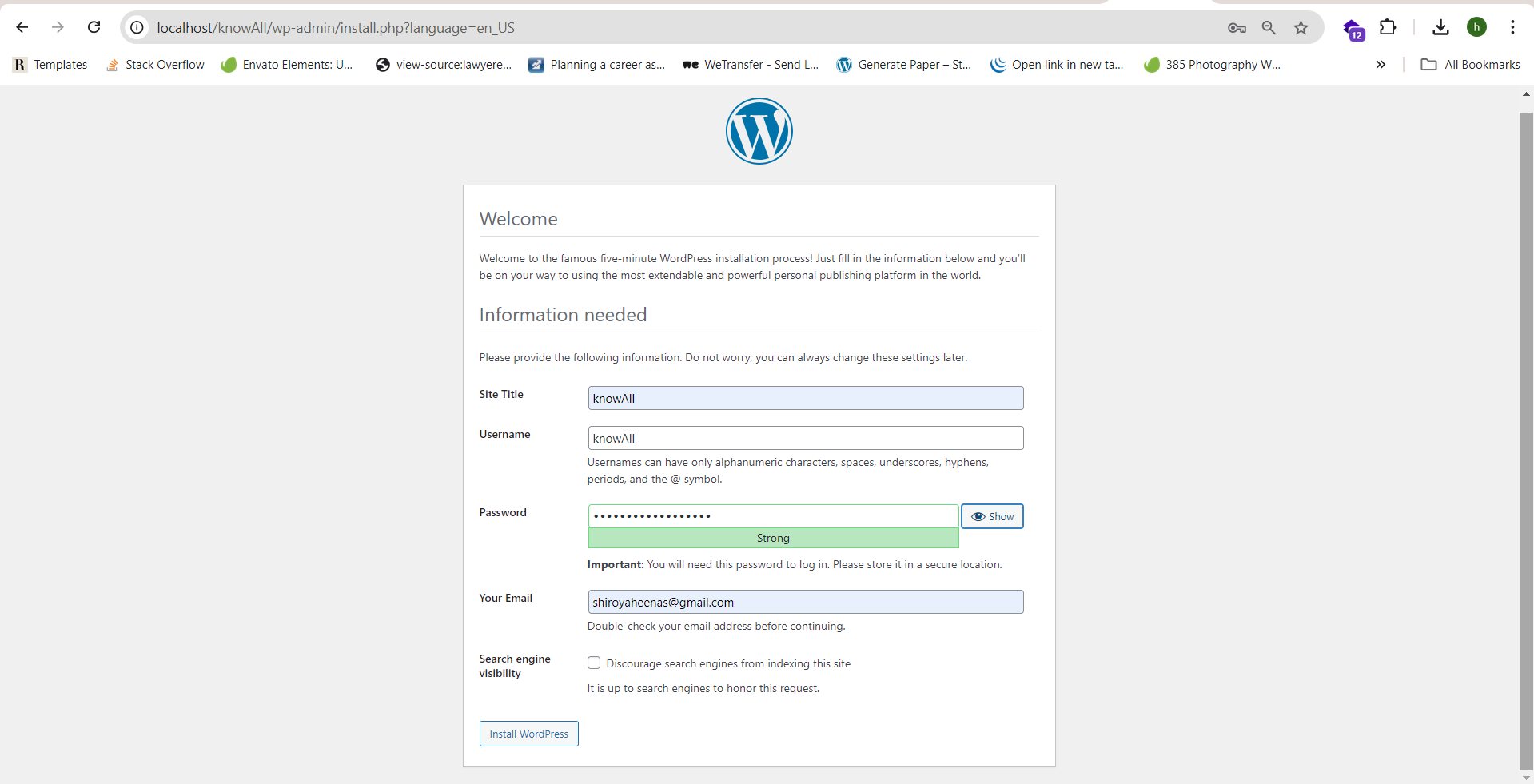Toggle the bookmark star for this page
The width and height of the screenshot is (1534, 784).
point(1300,27)
